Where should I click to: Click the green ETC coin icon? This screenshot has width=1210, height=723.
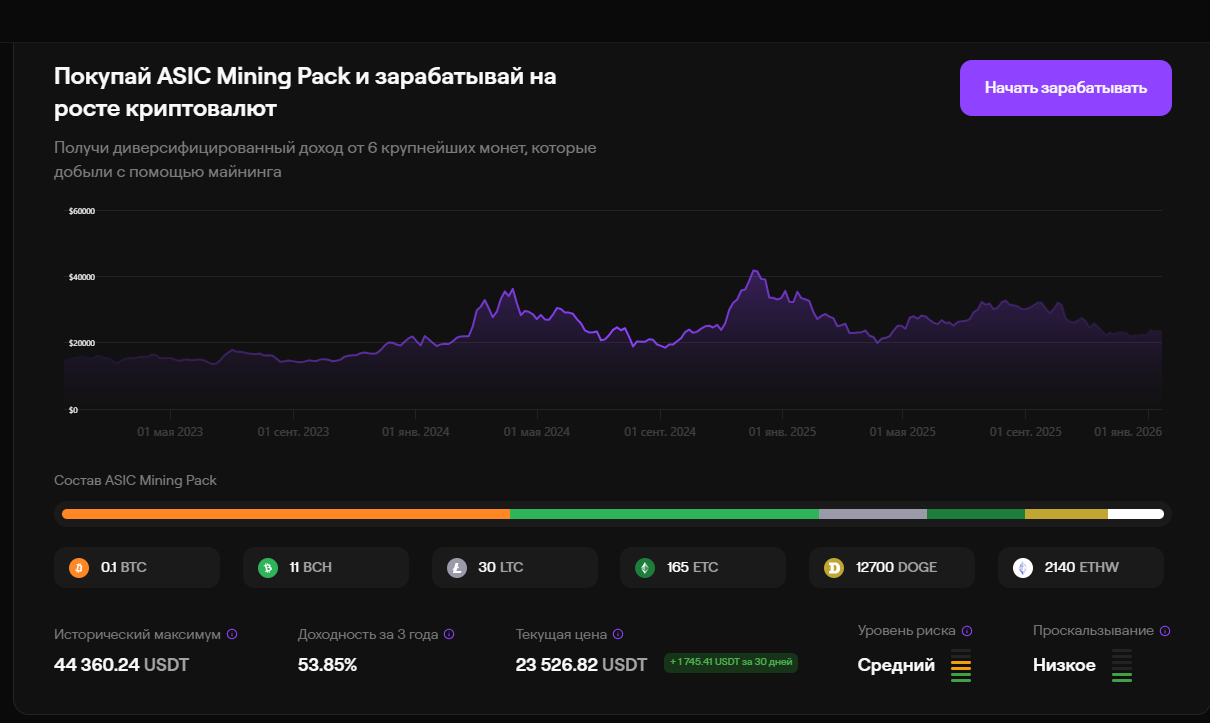pos(645,568)
